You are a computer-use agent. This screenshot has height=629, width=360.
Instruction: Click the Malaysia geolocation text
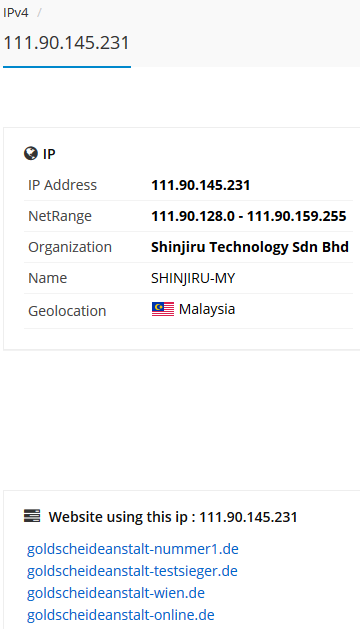[x=207, y=309]
